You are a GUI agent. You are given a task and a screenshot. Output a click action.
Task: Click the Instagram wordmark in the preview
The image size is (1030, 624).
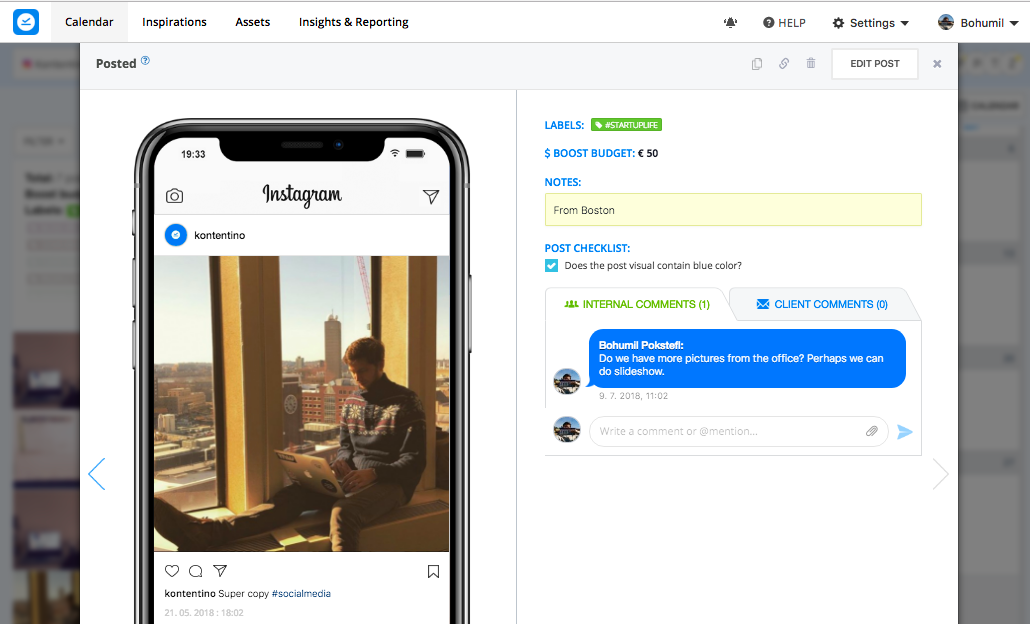302,194
